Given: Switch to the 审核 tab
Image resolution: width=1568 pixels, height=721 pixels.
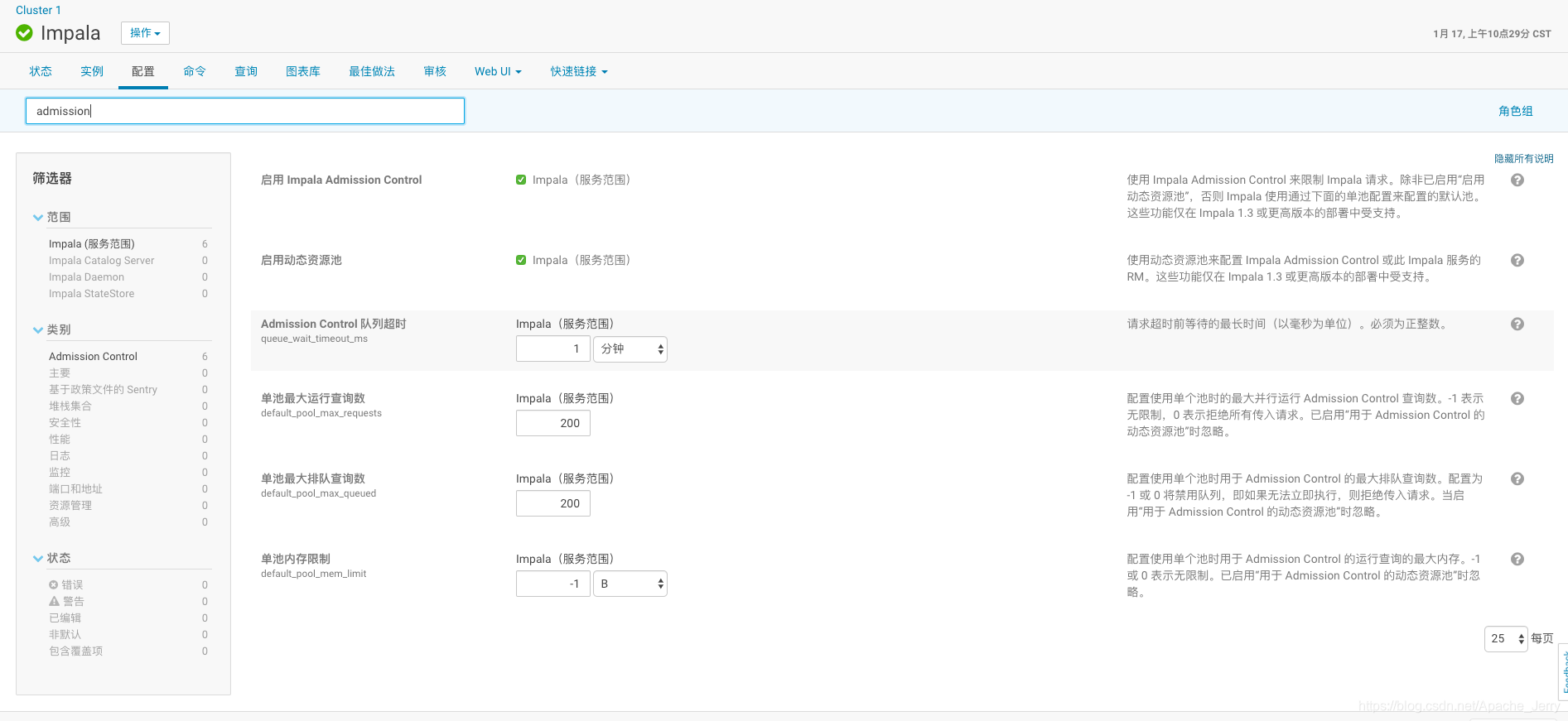Looking at the screenshot, I should click(x=435, y=71).
